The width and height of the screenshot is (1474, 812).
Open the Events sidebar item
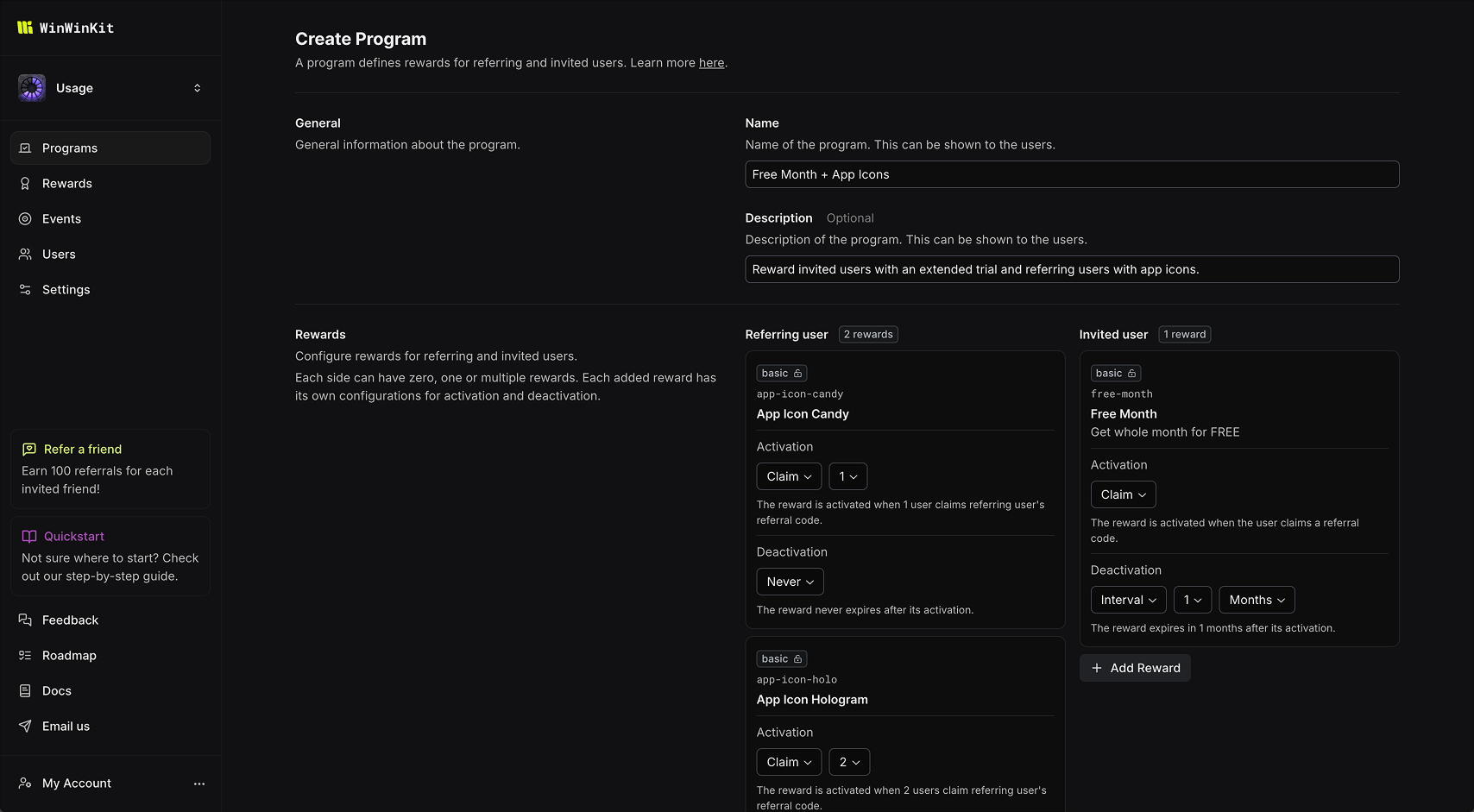61,219
